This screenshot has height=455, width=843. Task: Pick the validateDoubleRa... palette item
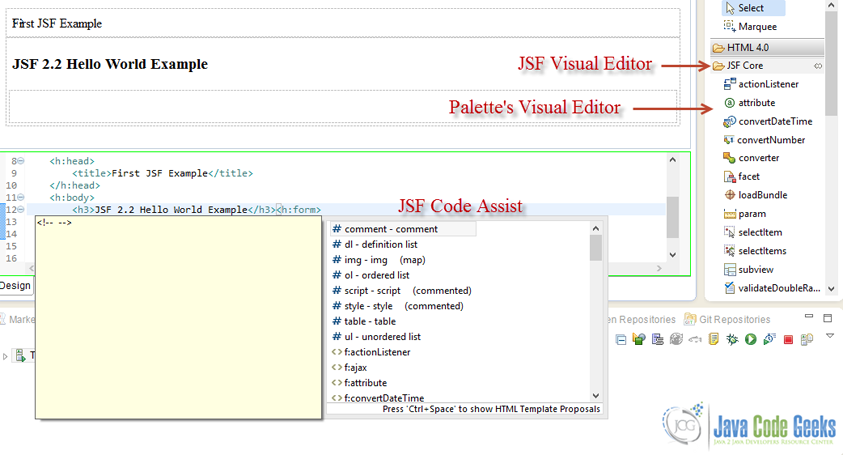[x=772, y=288]
